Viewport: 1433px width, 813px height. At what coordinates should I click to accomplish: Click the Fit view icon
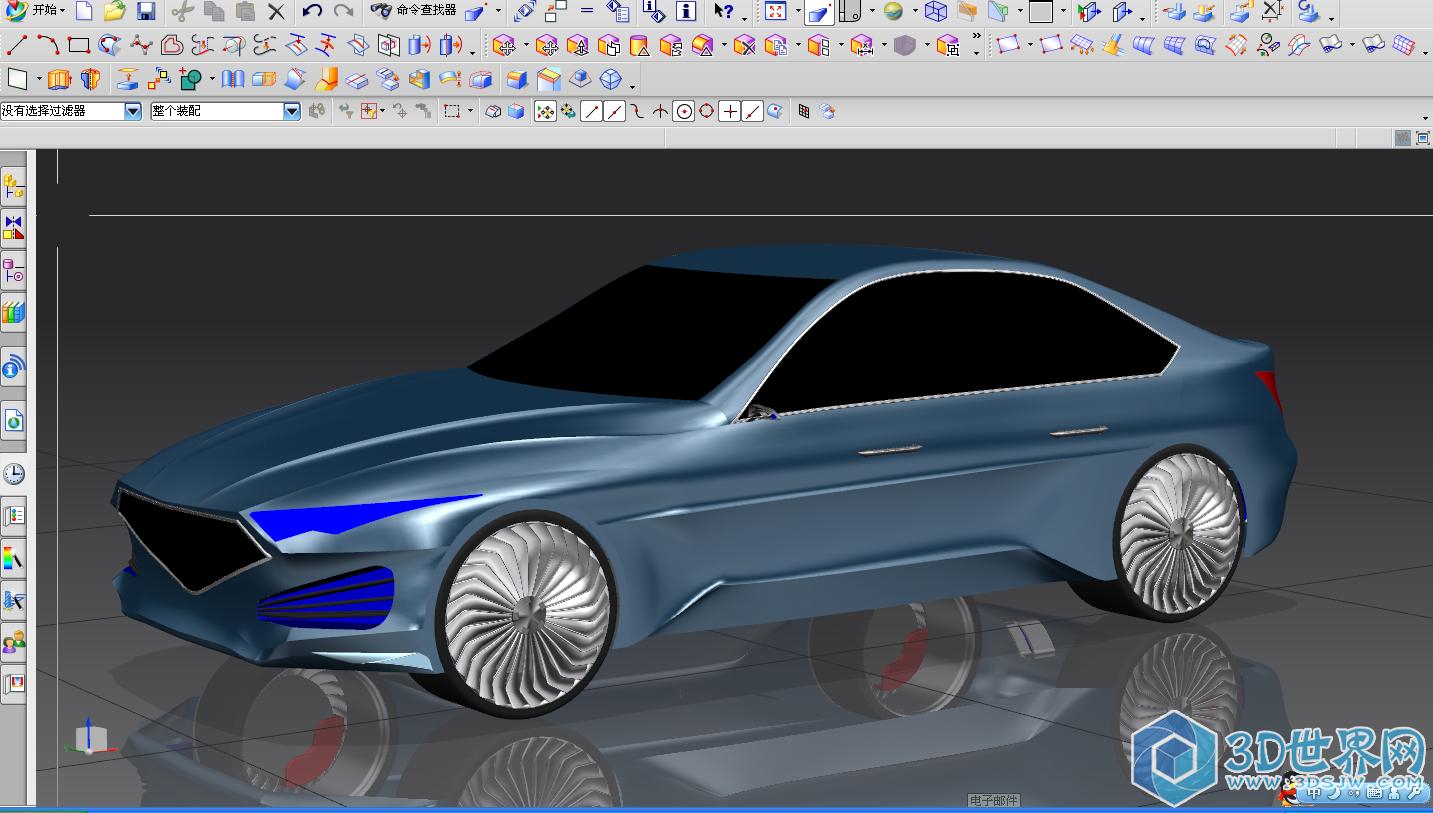pyautogui.click(x=776, y=12)
